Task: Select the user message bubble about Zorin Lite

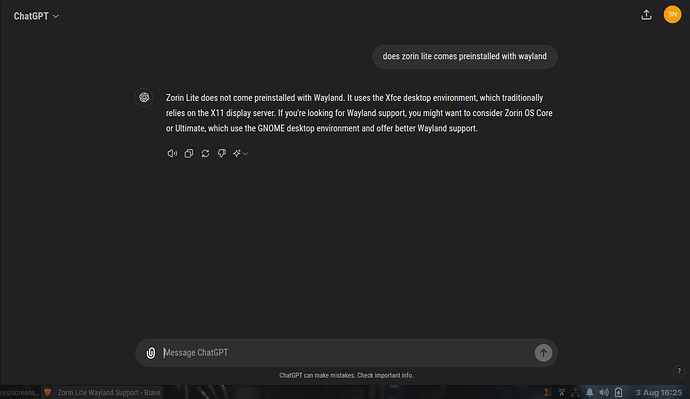Action: coord(465,57)
